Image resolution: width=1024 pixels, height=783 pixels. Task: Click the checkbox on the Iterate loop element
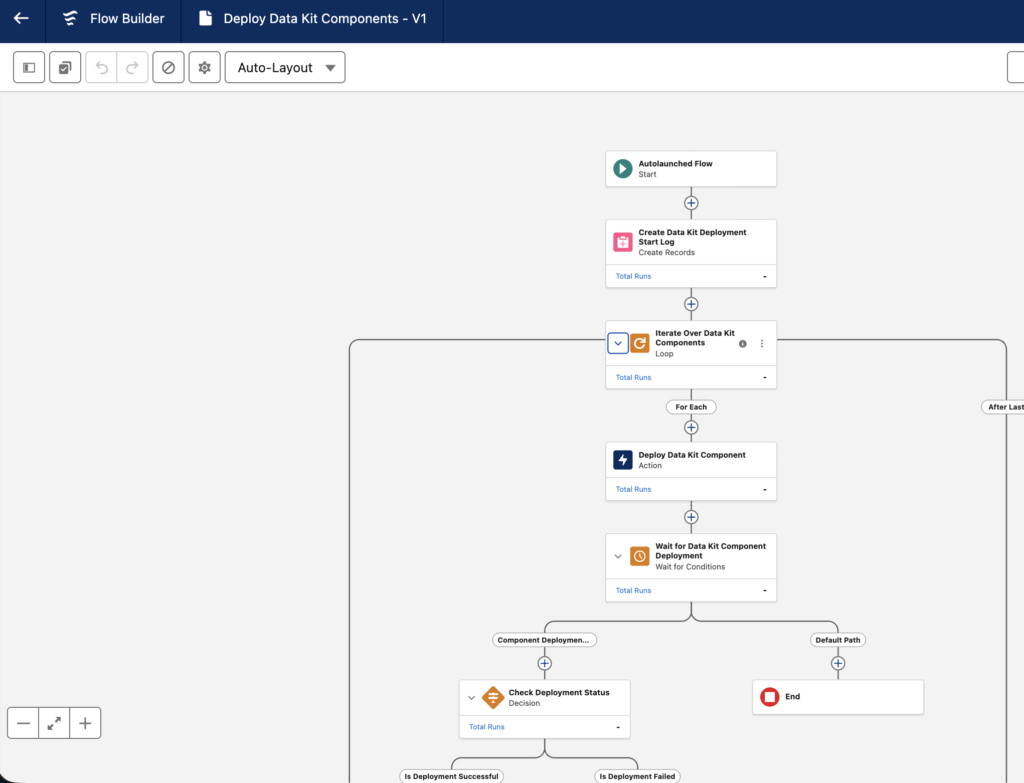[617, 342]
